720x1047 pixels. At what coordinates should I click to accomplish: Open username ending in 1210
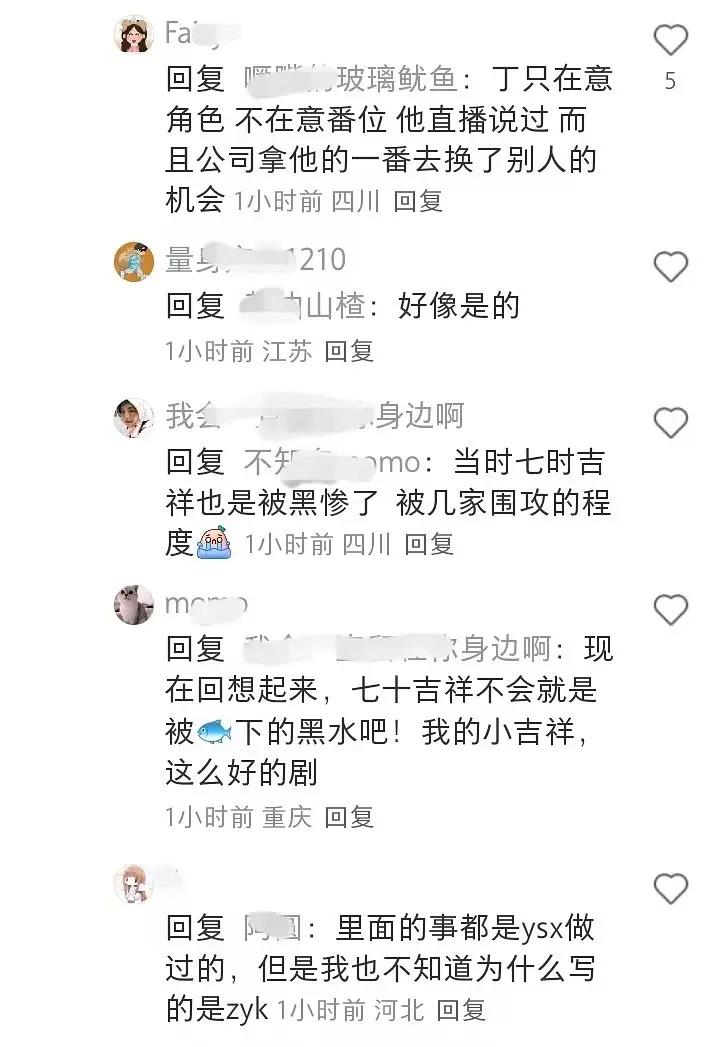tap(256, 260)
